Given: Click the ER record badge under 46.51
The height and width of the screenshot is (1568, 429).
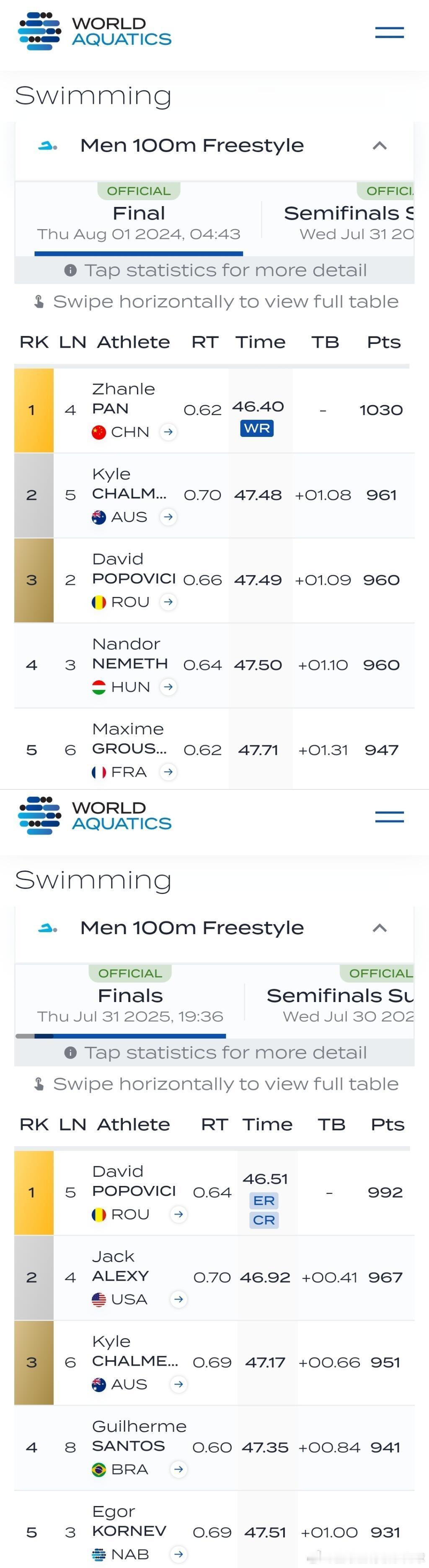Looking at the screenshot, I should click(x=264, y=1200).
